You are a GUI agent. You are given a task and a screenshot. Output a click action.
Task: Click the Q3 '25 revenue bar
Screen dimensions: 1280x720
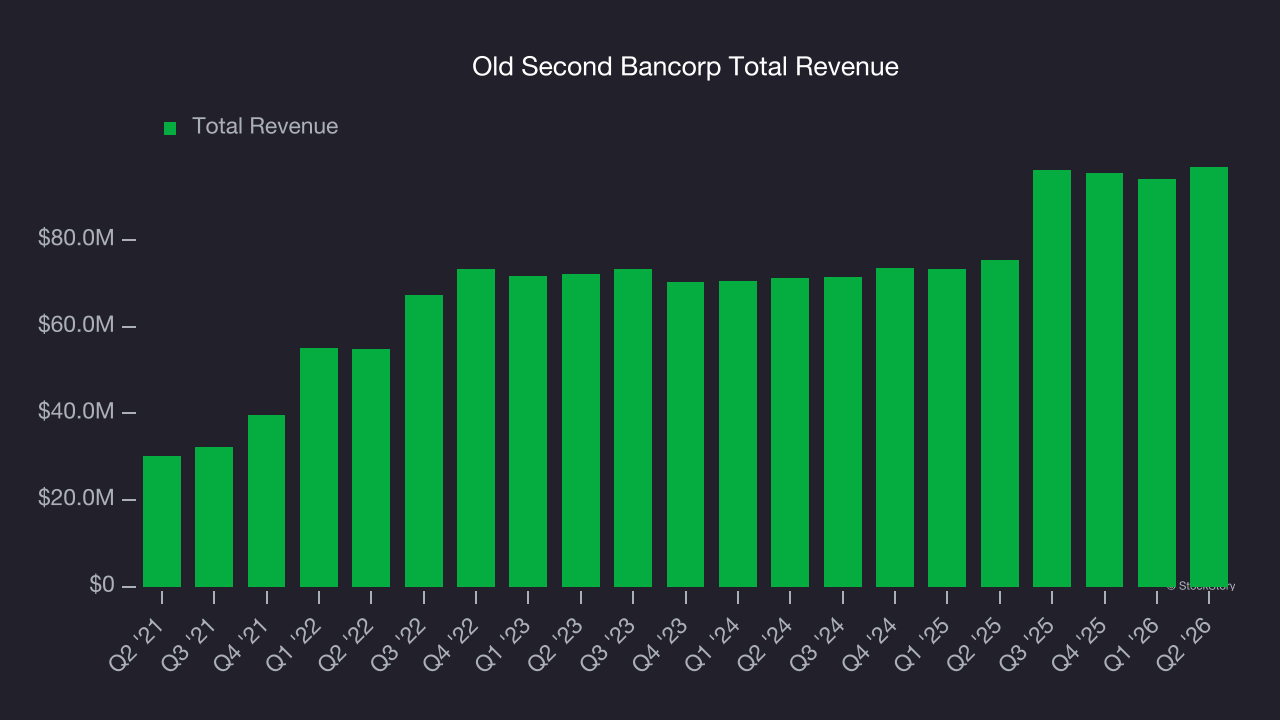click(x=1052, y=378)
